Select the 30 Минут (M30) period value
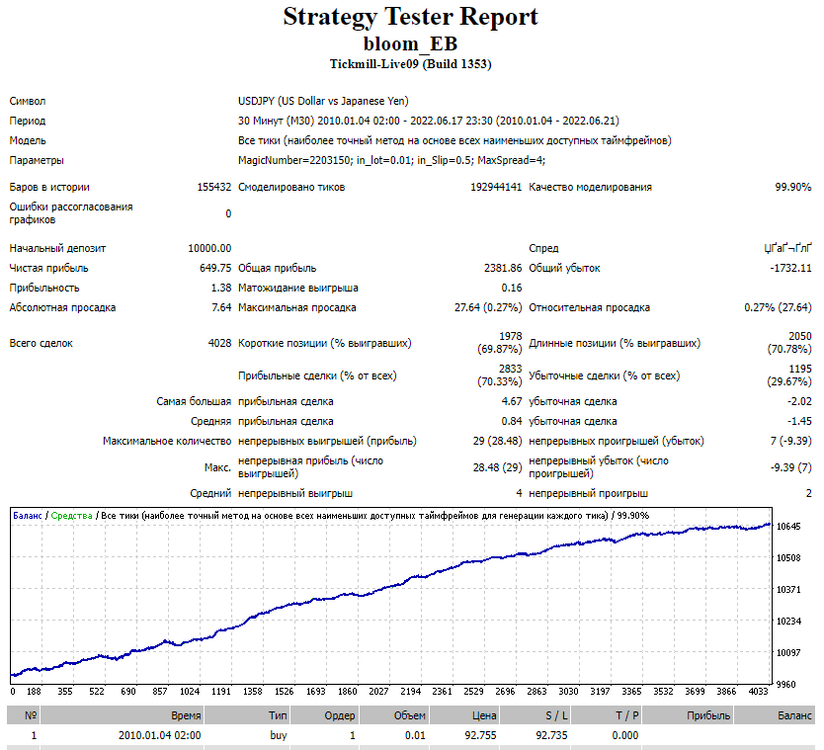The height and width of the screenshot is (750, 824). click(428, 121)
